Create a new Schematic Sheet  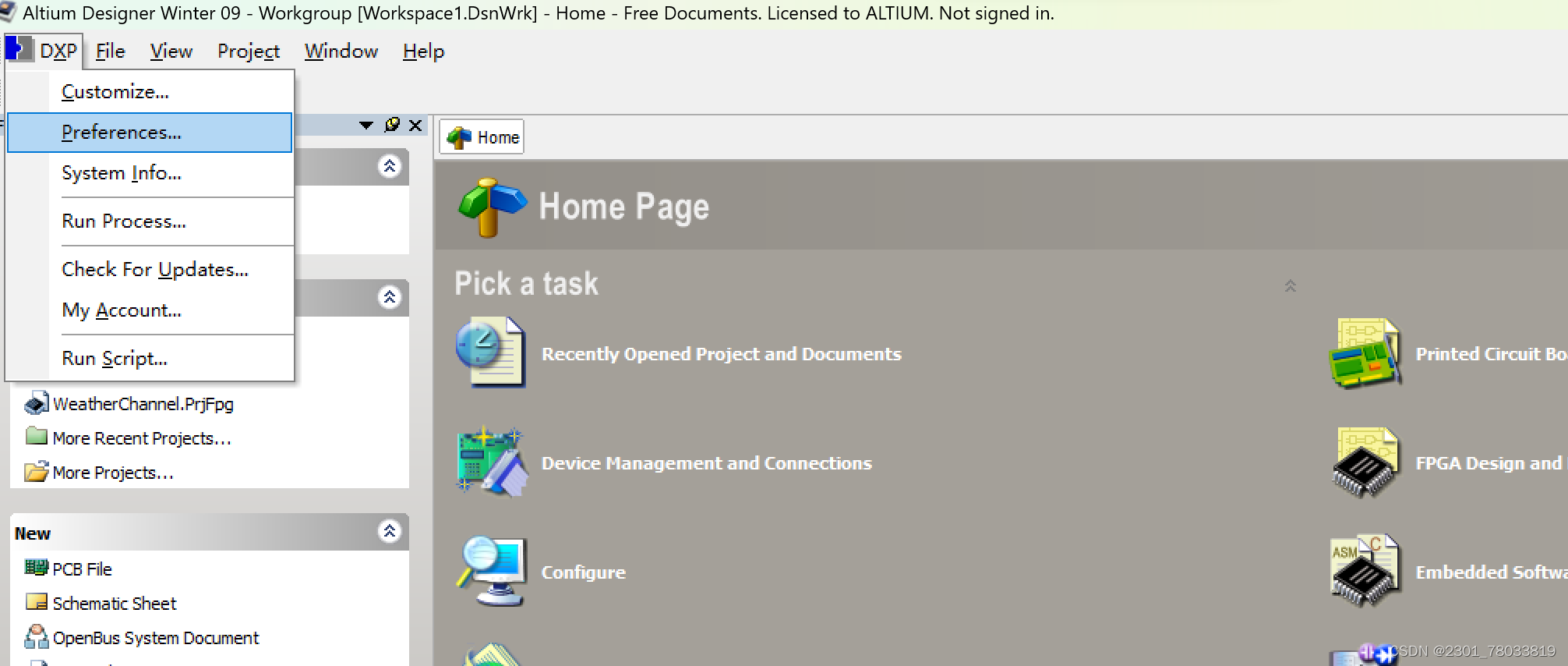coord(115,604)
